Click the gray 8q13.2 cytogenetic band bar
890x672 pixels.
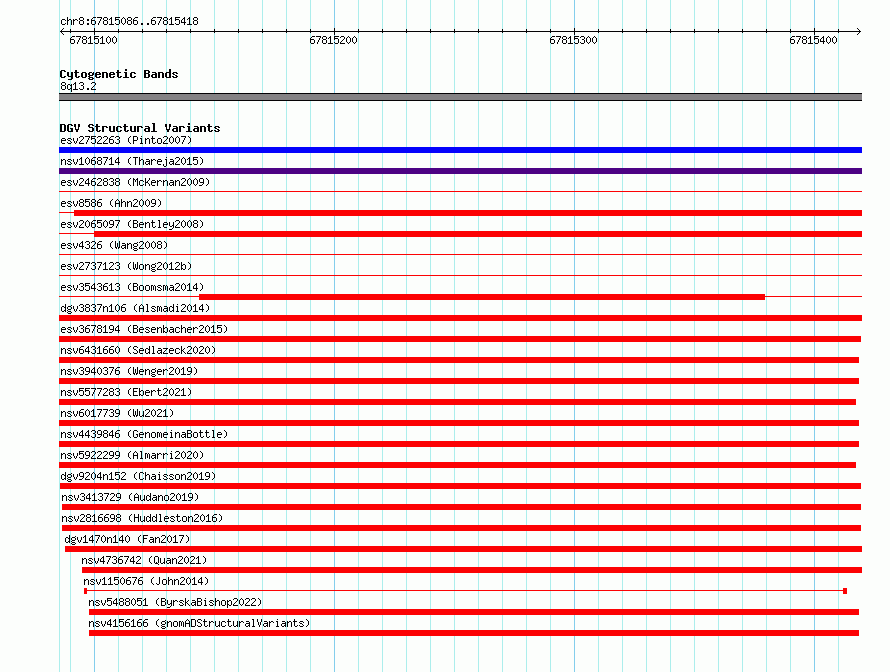click(x=460, y=97)
